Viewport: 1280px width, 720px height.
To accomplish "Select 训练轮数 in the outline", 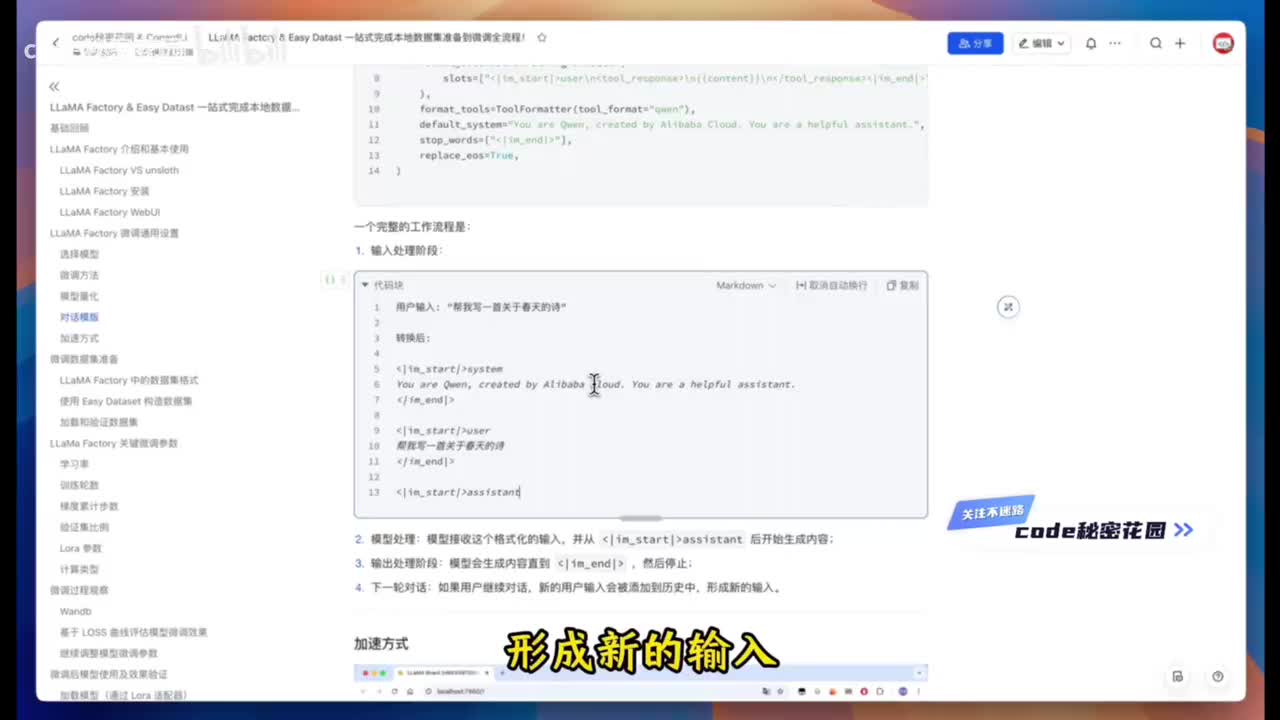I will pos(79,485).
